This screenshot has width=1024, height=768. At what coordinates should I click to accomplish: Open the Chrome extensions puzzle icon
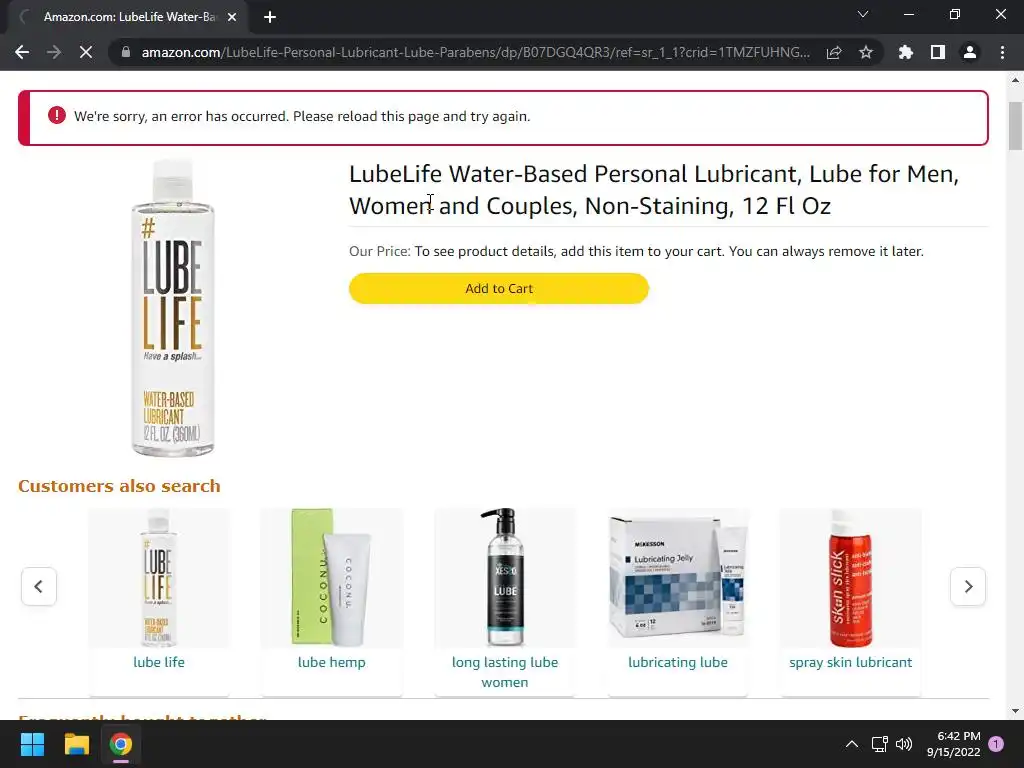pyautogui.click(x=905, y=52)
